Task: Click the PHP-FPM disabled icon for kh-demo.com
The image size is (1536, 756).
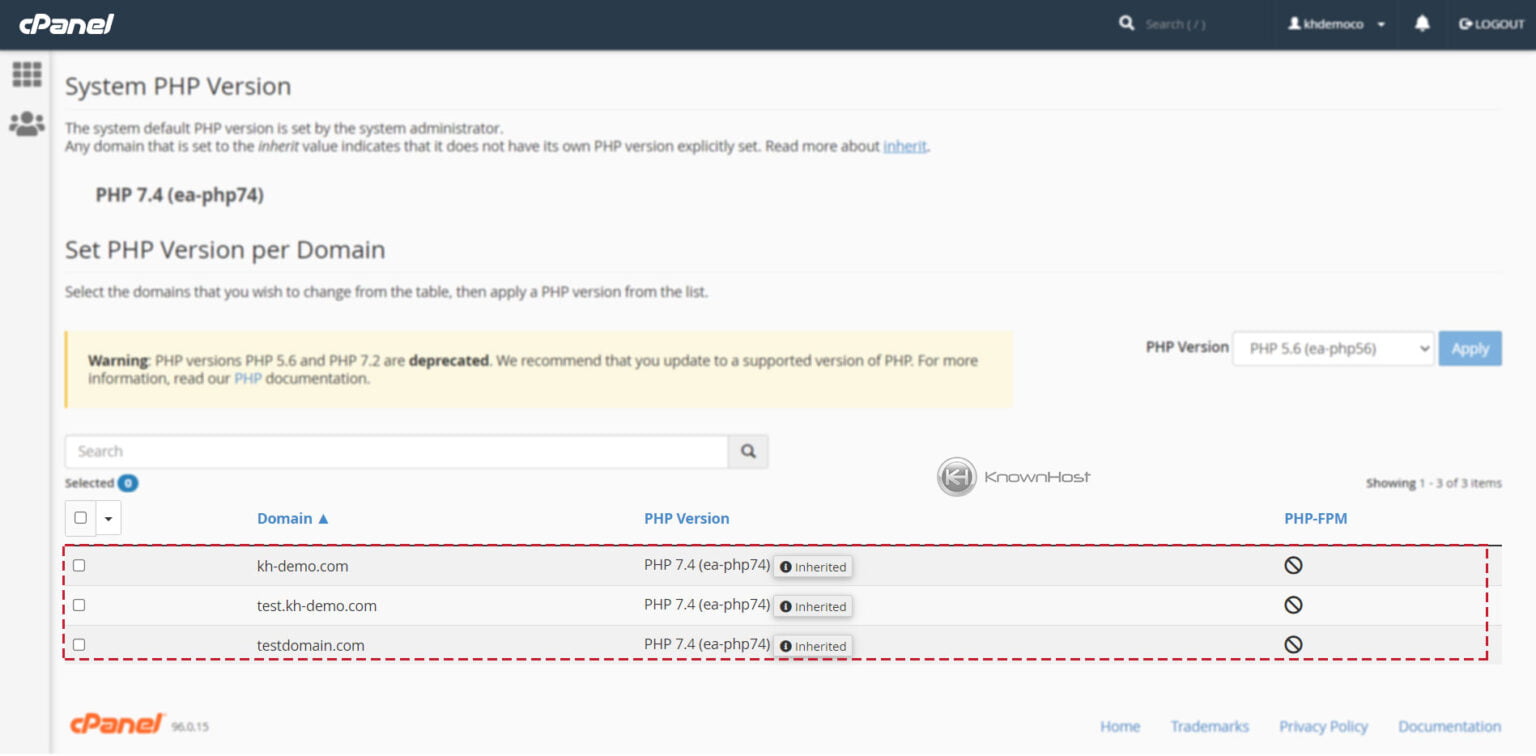Action: [1294, 565]
